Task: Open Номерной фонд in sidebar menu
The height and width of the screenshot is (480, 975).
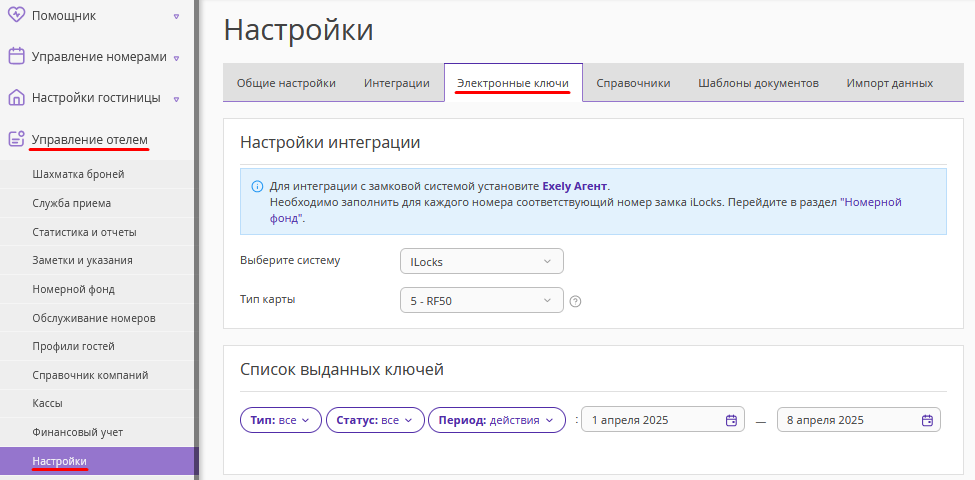Action: [98, 289]
